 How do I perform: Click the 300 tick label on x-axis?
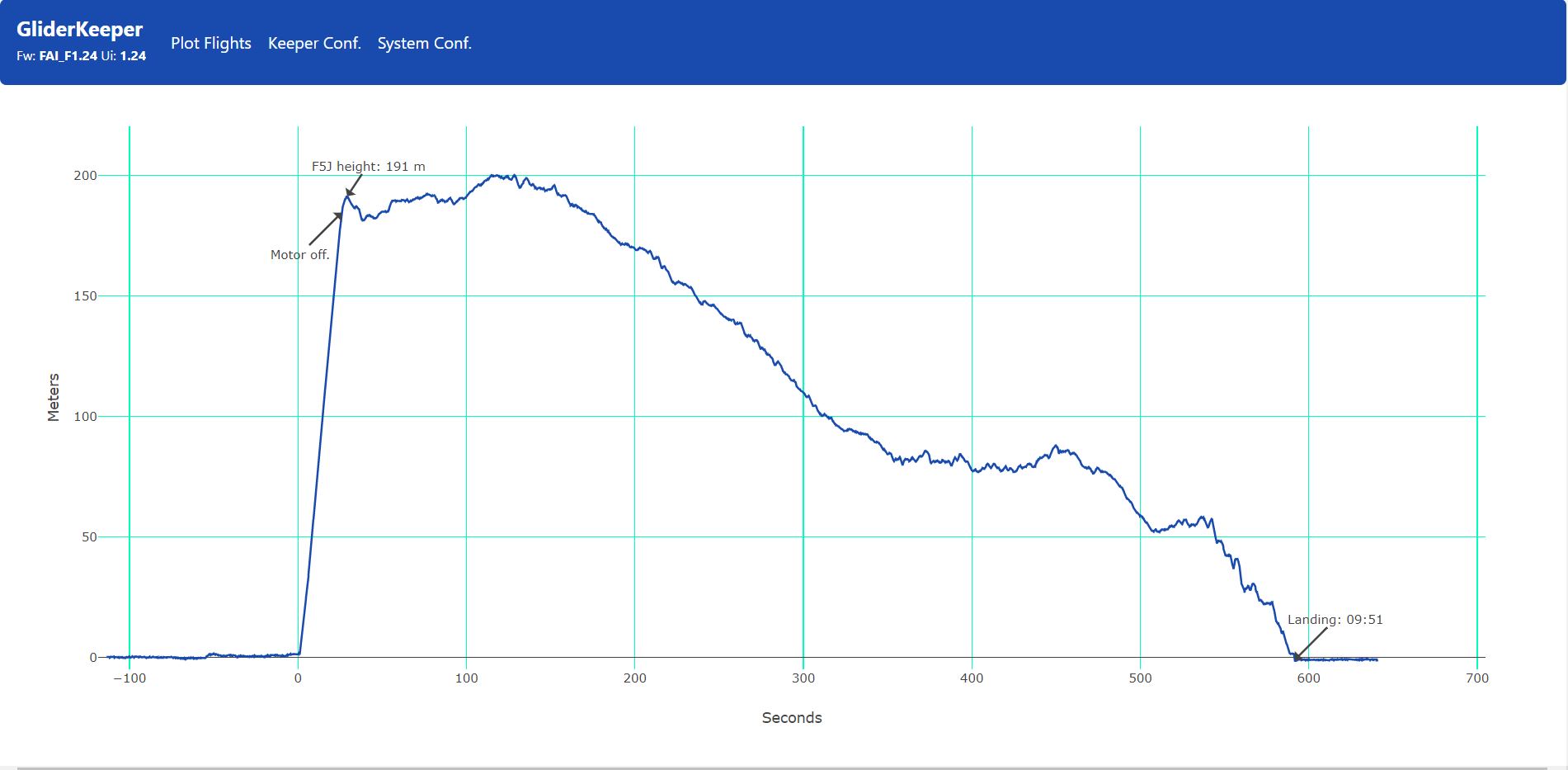click(x=803, y=678)
